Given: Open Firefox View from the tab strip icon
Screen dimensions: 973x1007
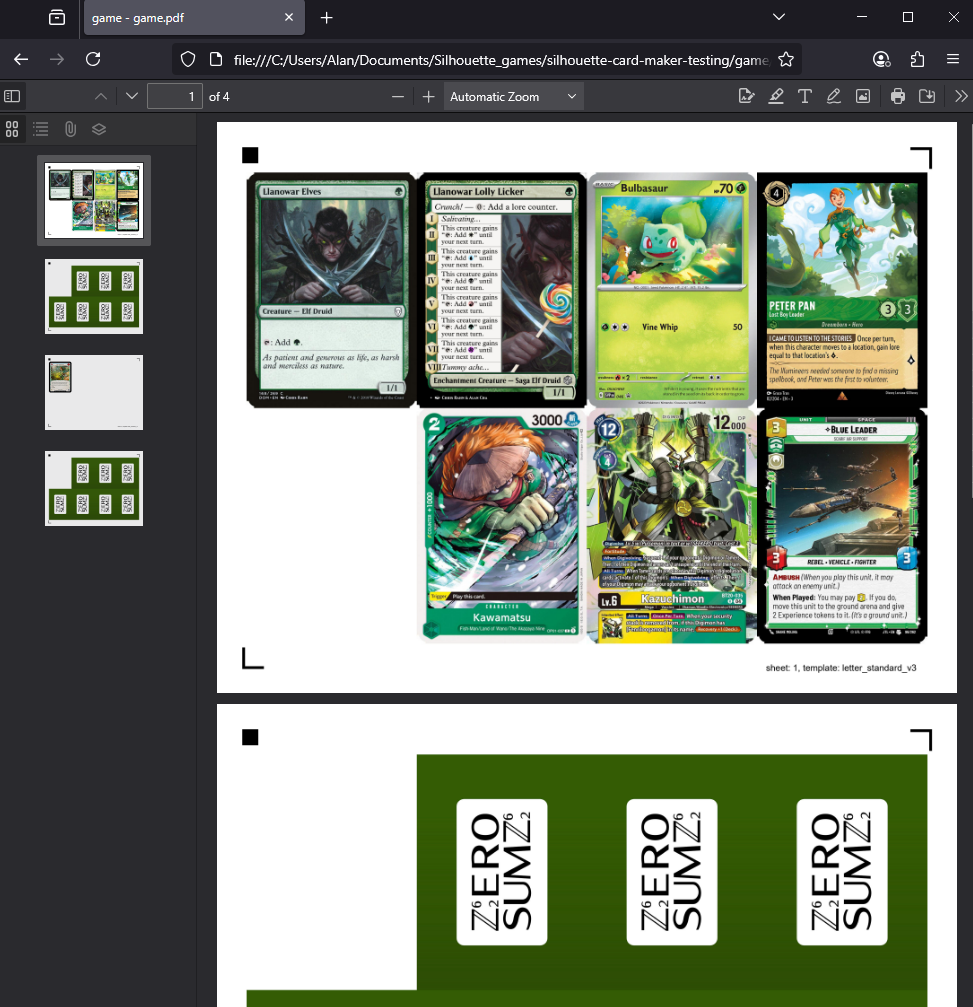Looking at the screenshot, I should click(57, 17).
